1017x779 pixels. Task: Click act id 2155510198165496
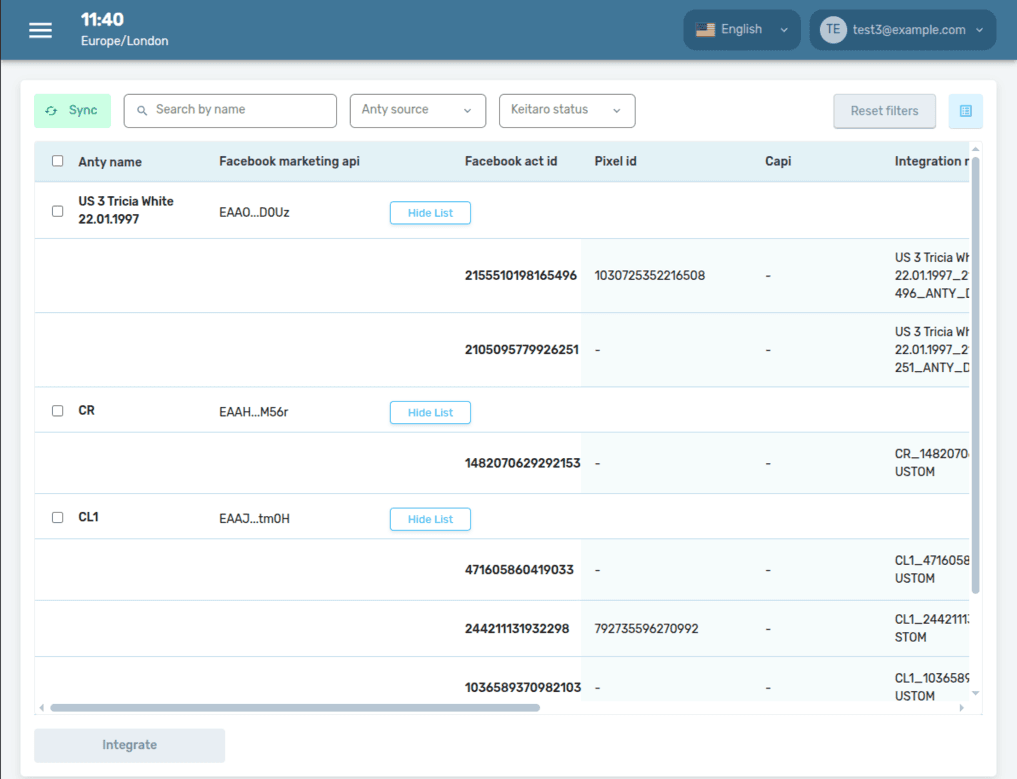521,276
